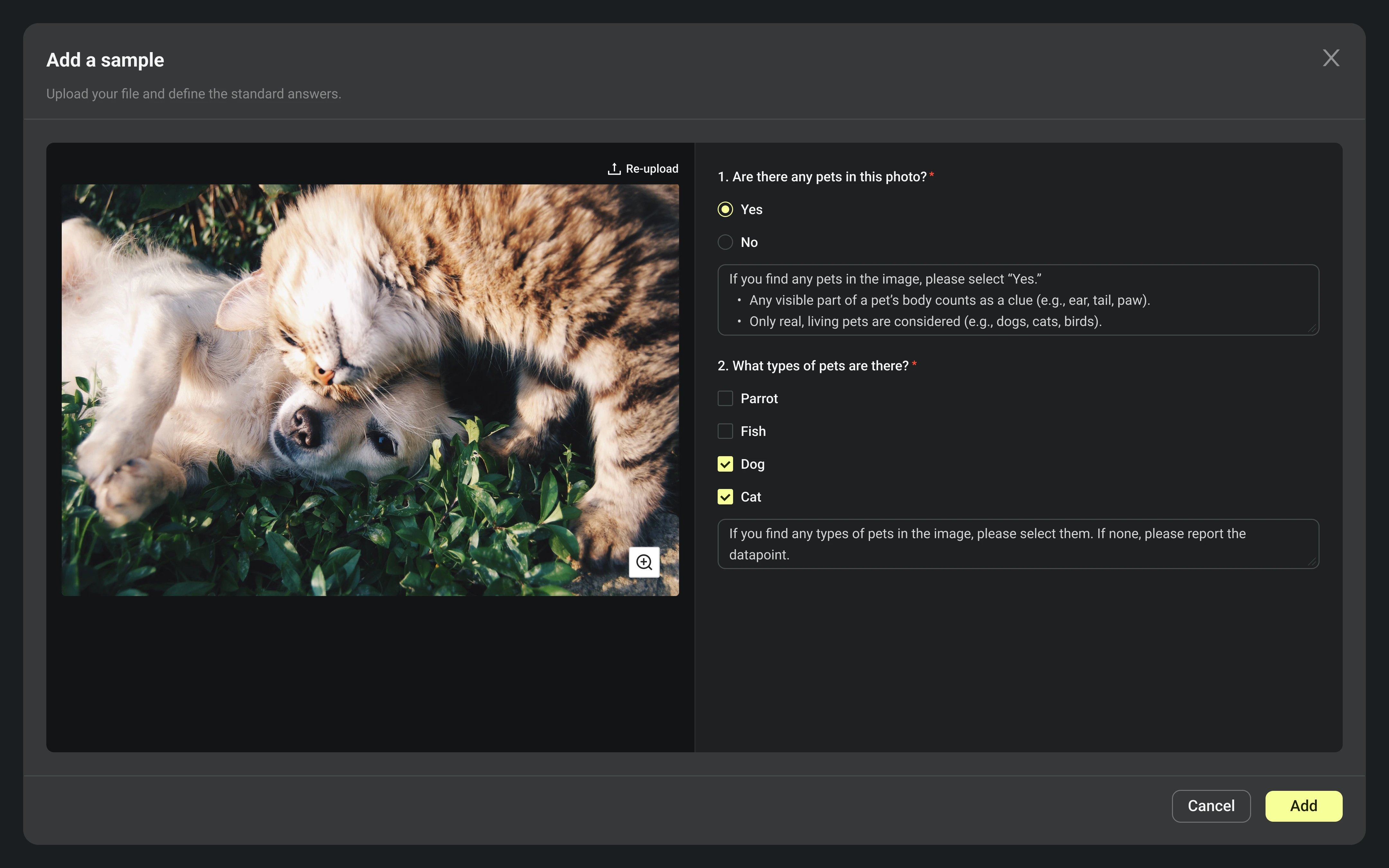The height and width of the screenshot is (868, 1389).
Task: Click the uploaded cat and dog photo
Action: pos(370,390)
